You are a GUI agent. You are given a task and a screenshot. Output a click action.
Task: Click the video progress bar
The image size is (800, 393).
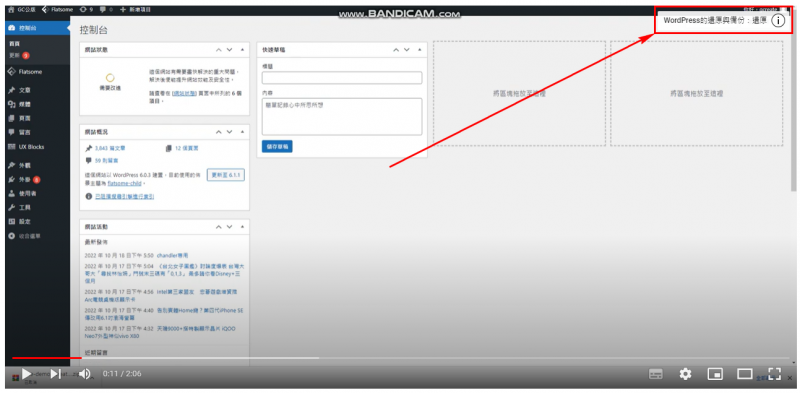click(x=401, y=358)
